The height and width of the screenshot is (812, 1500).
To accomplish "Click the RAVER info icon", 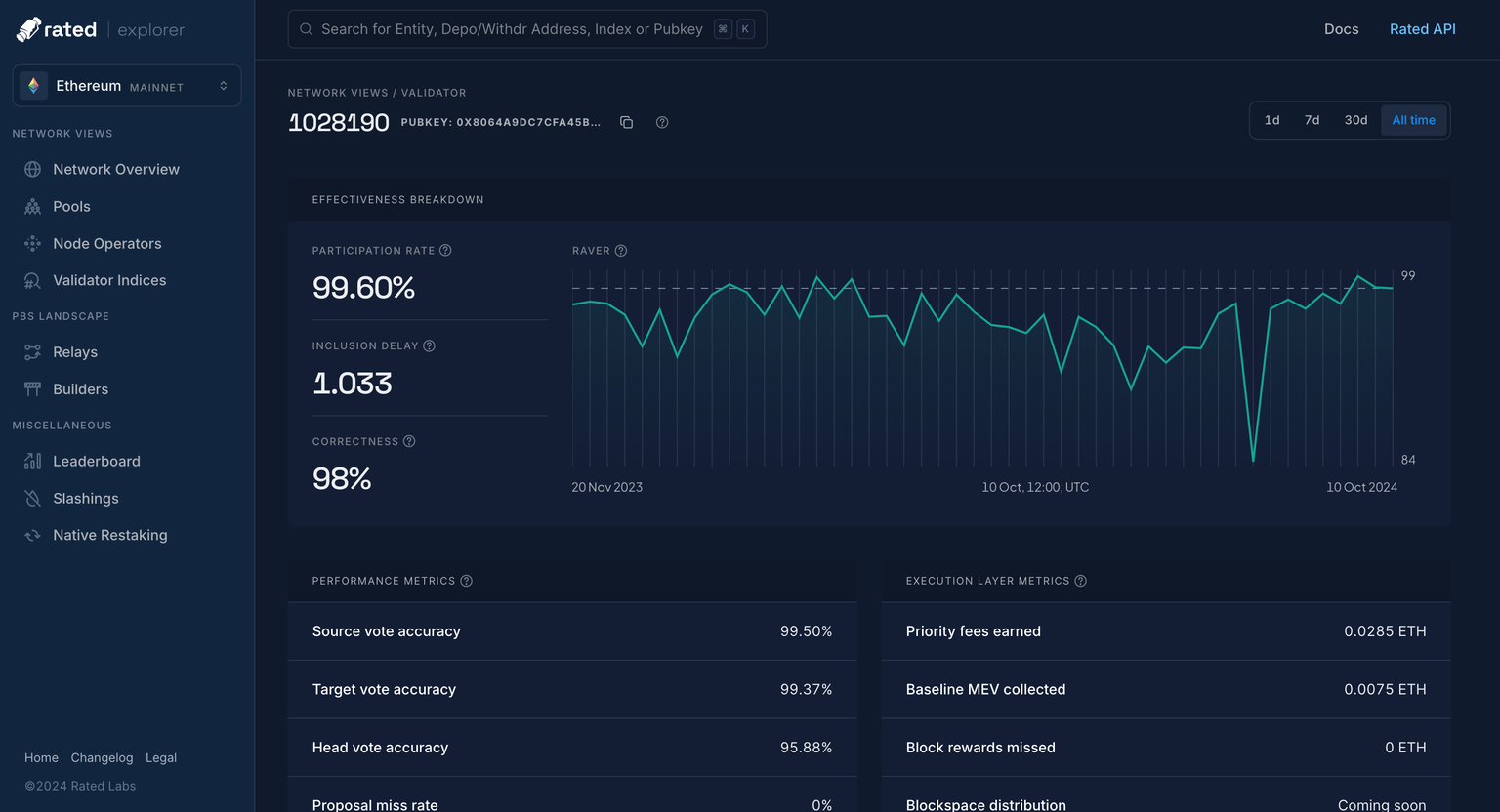I will click(620, 251).
